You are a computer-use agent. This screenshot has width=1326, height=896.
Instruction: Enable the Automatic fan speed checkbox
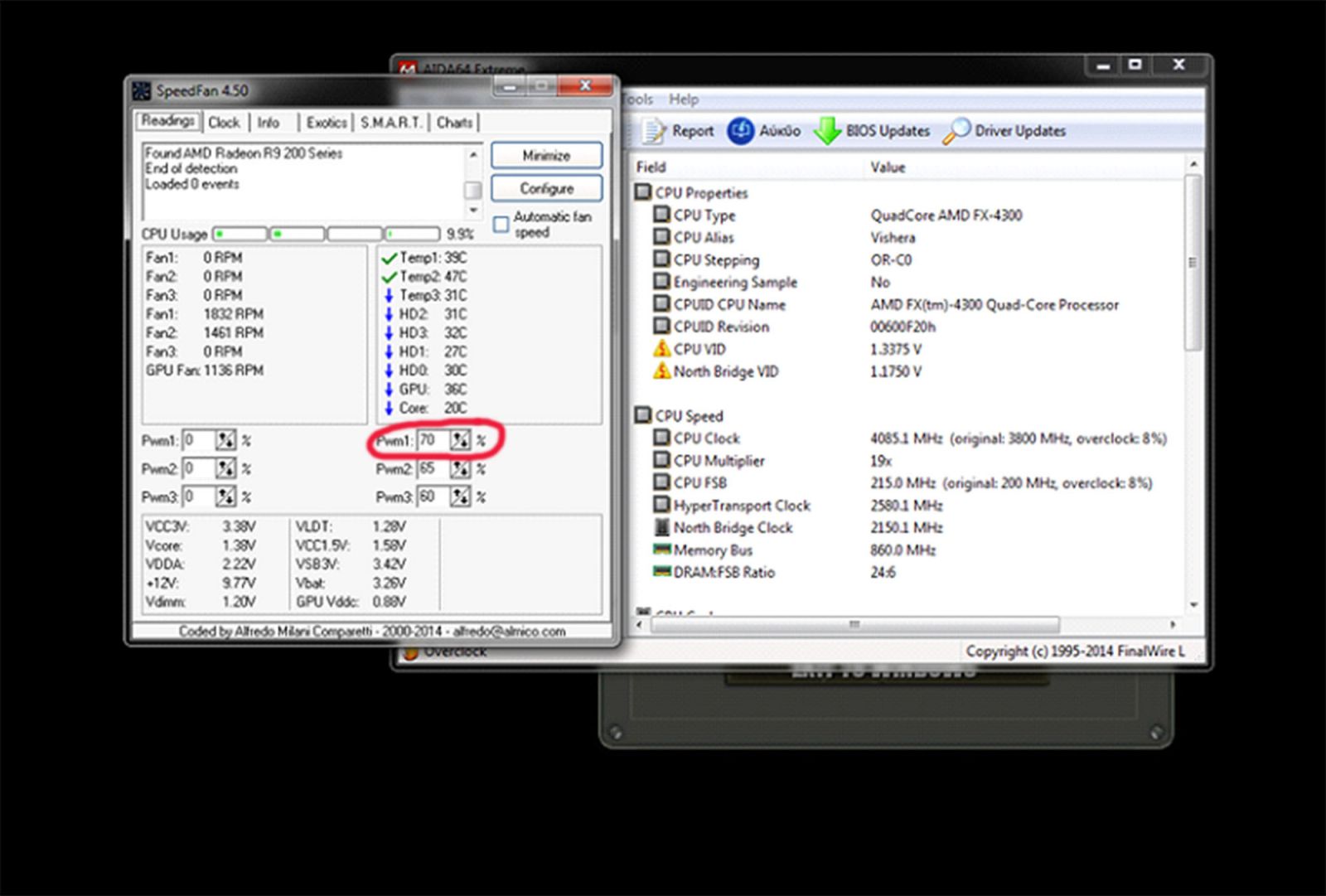[x=501, y=225]
